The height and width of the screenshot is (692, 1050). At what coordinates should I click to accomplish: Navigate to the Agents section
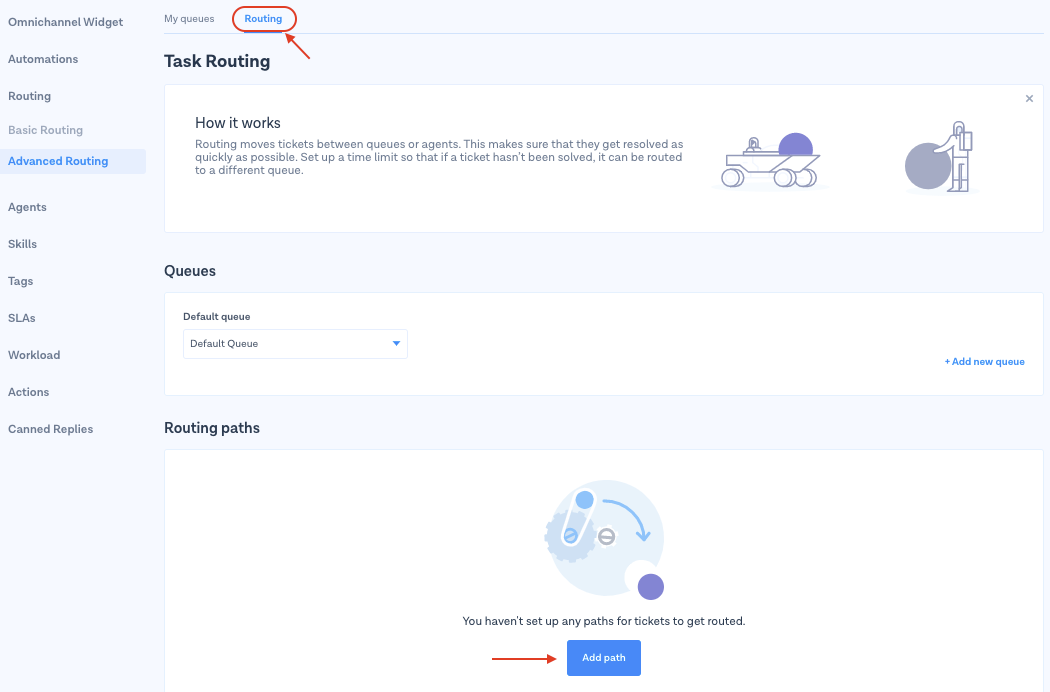tap(28, 207)
